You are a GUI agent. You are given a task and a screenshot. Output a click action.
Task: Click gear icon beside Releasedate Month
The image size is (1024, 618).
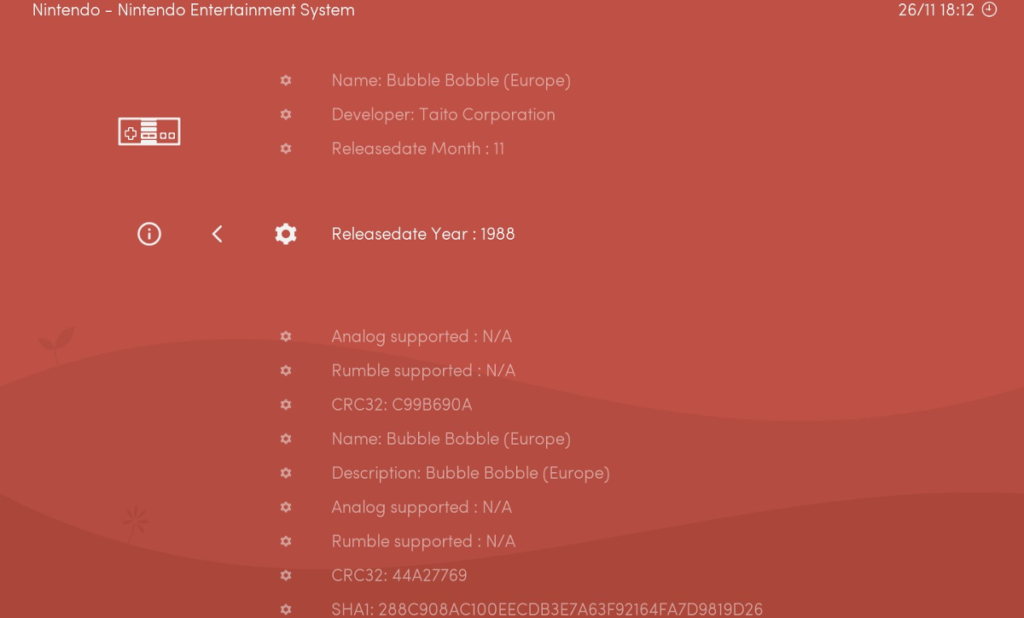click(x=286, y=149)
